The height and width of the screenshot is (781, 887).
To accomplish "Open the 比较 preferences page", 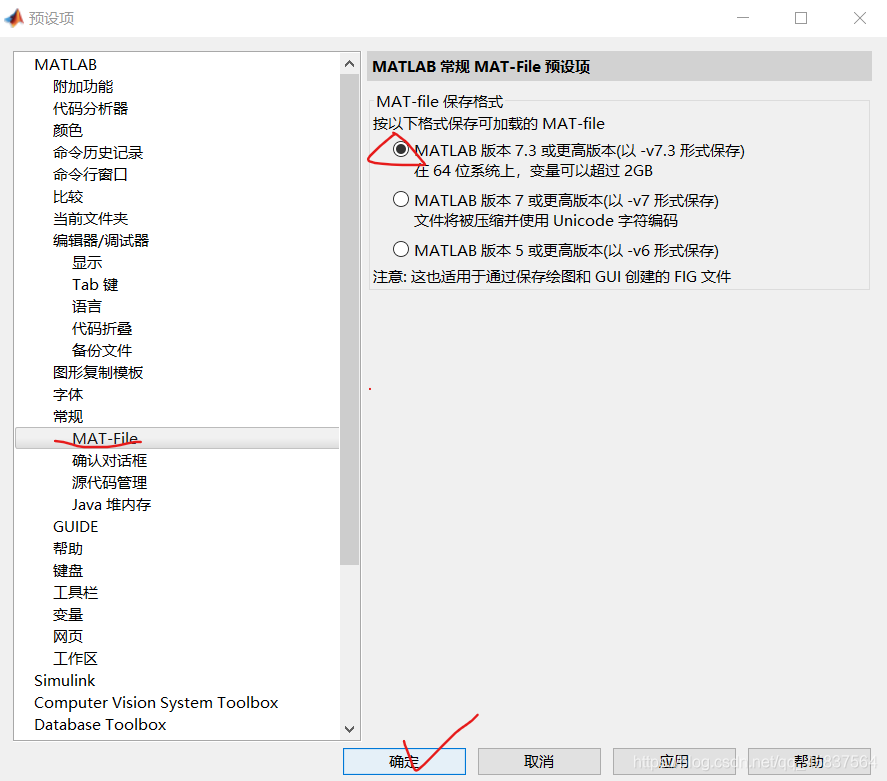I will (x=68, y=197).
